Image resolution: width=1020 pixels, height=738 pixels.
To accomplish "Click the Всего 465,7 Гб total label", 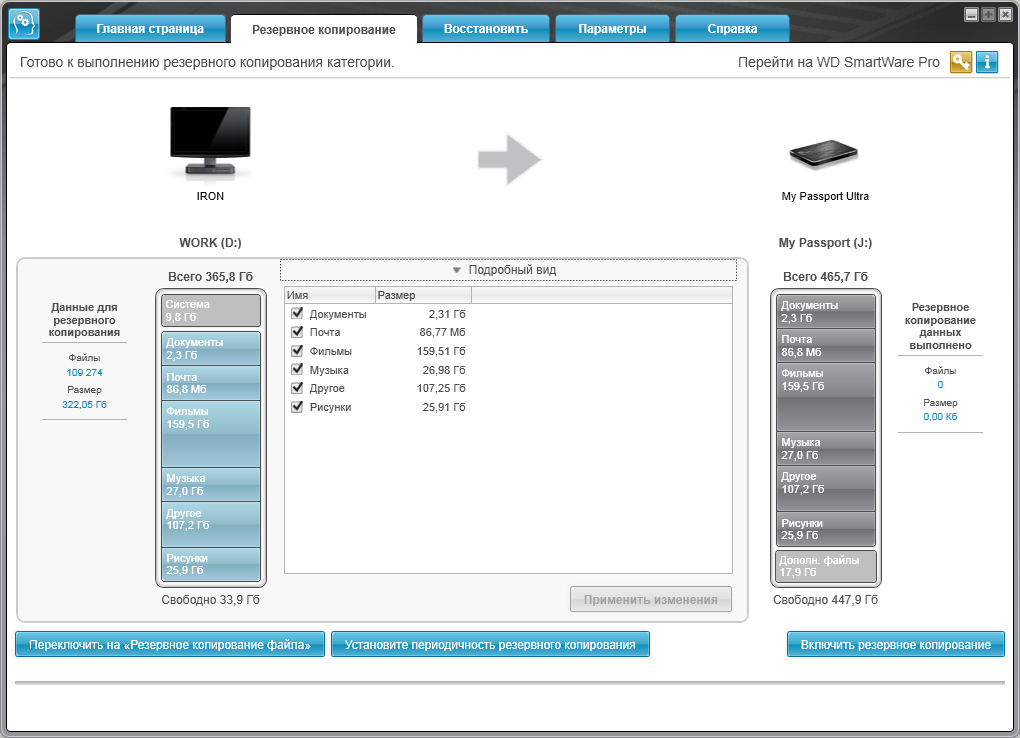I will [825, 277].
